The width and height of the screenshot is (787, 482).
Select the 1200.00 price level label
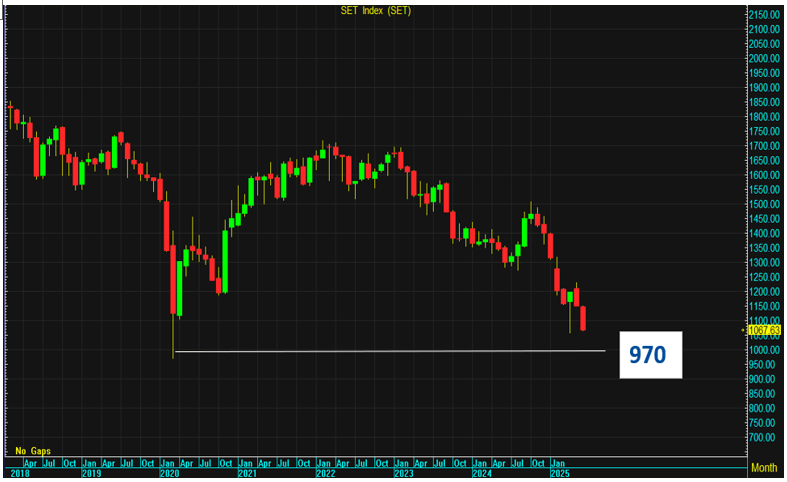point(764,291)
